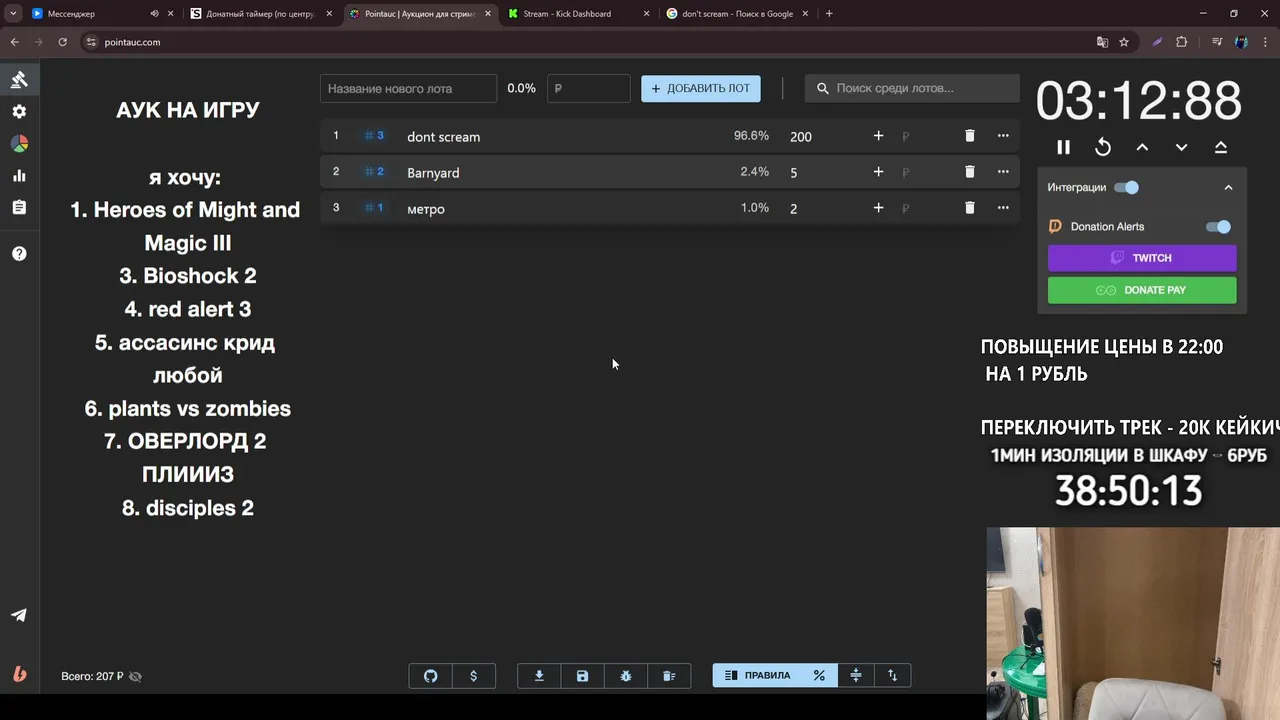The image size is (1280, 720).
Task: Open the tab search dropdown arrow
Action: [13, 14]
